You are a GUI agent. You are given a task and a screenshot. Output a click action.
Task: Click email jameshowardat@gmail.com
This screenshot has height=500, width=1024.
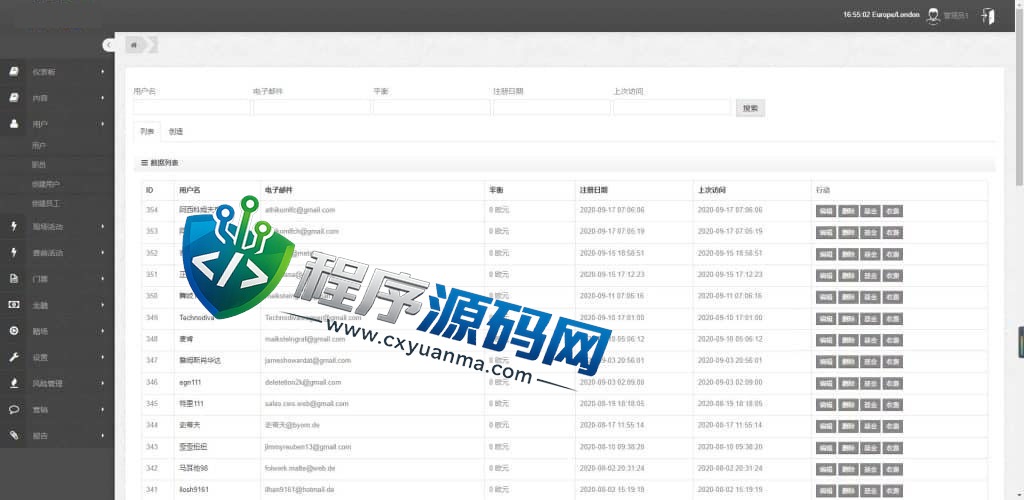pos(308,360)
